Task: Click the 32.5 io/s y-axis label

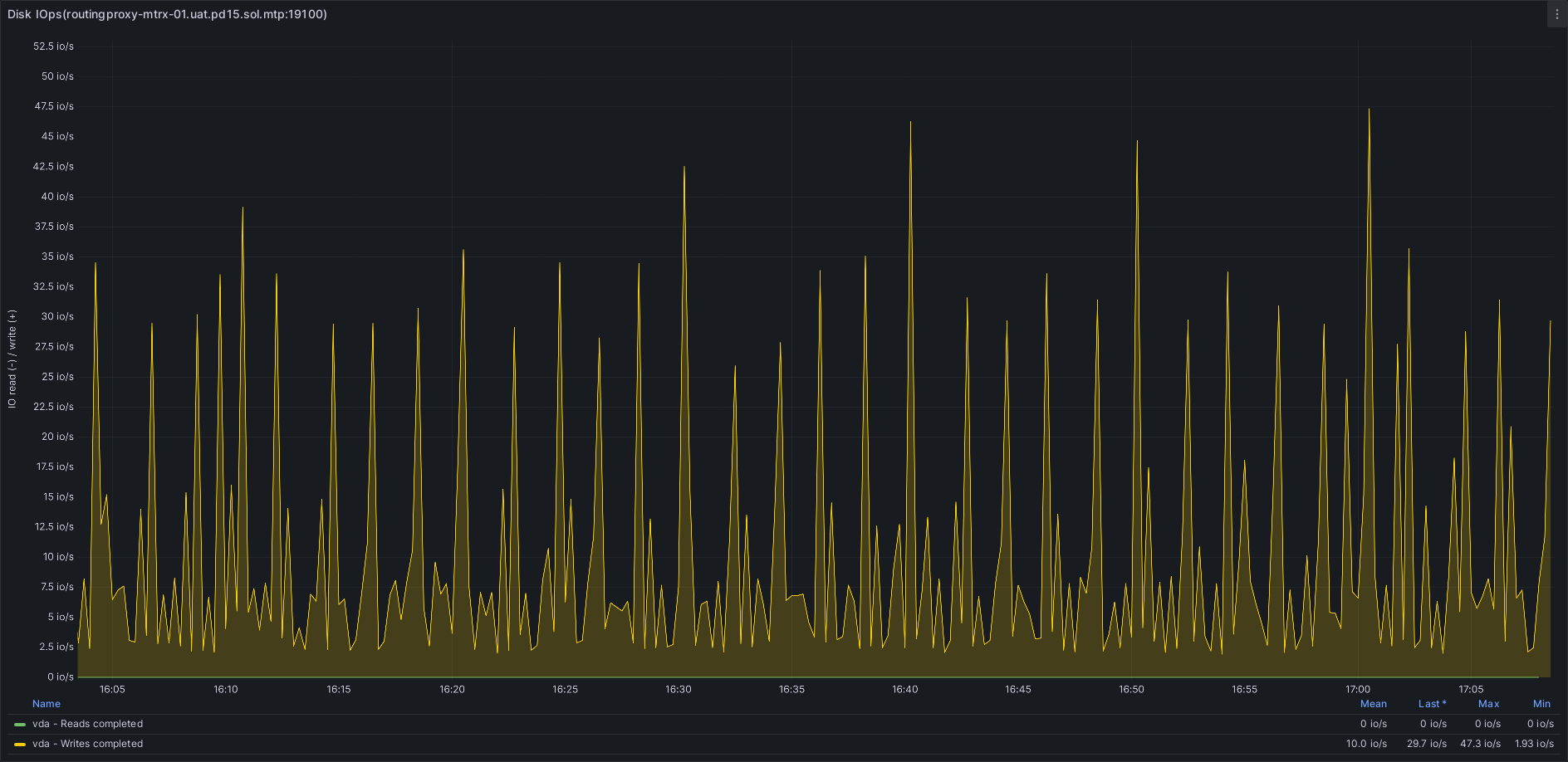Action: [53, 286]
